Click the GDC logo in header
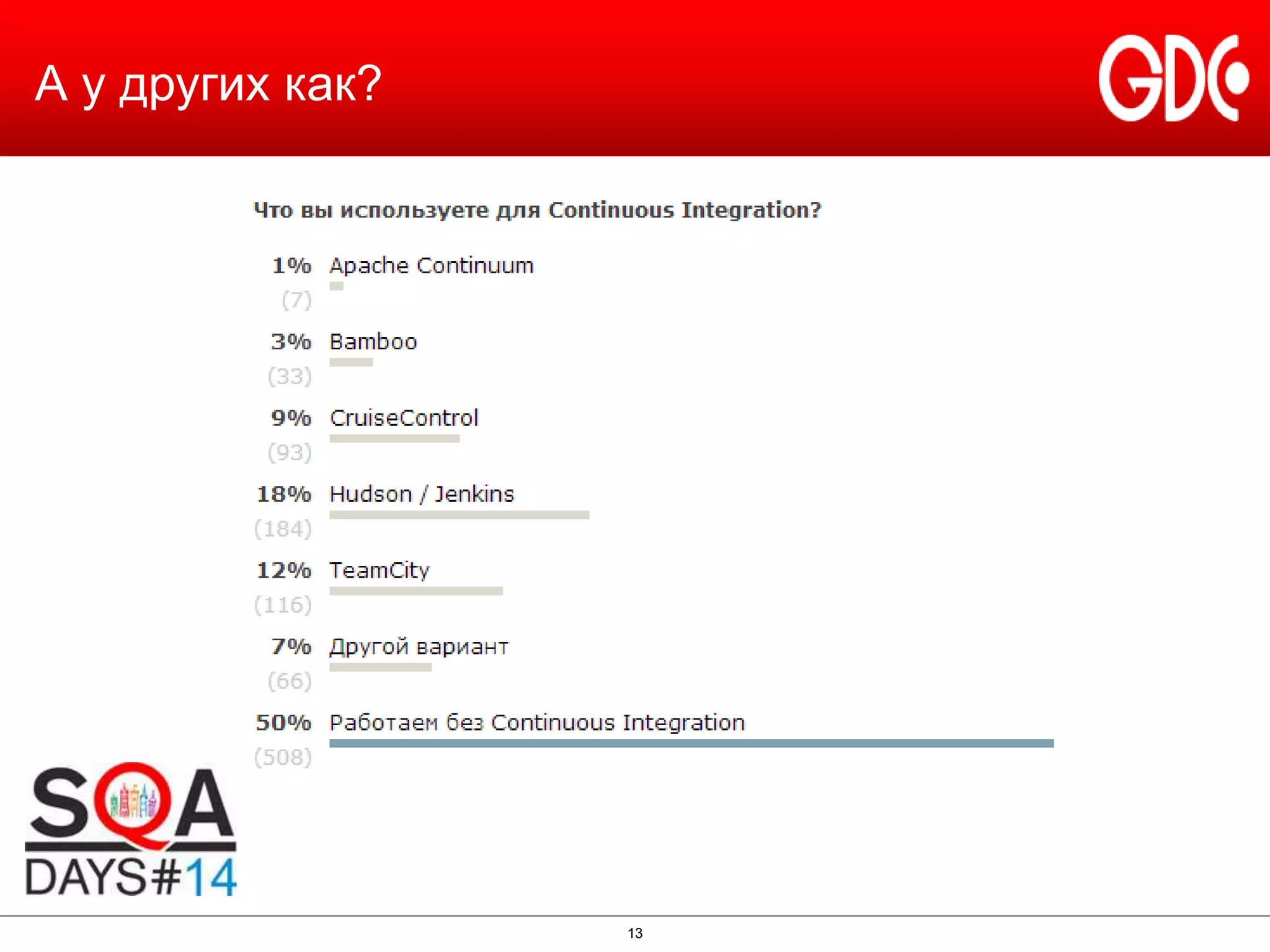 1173,78
